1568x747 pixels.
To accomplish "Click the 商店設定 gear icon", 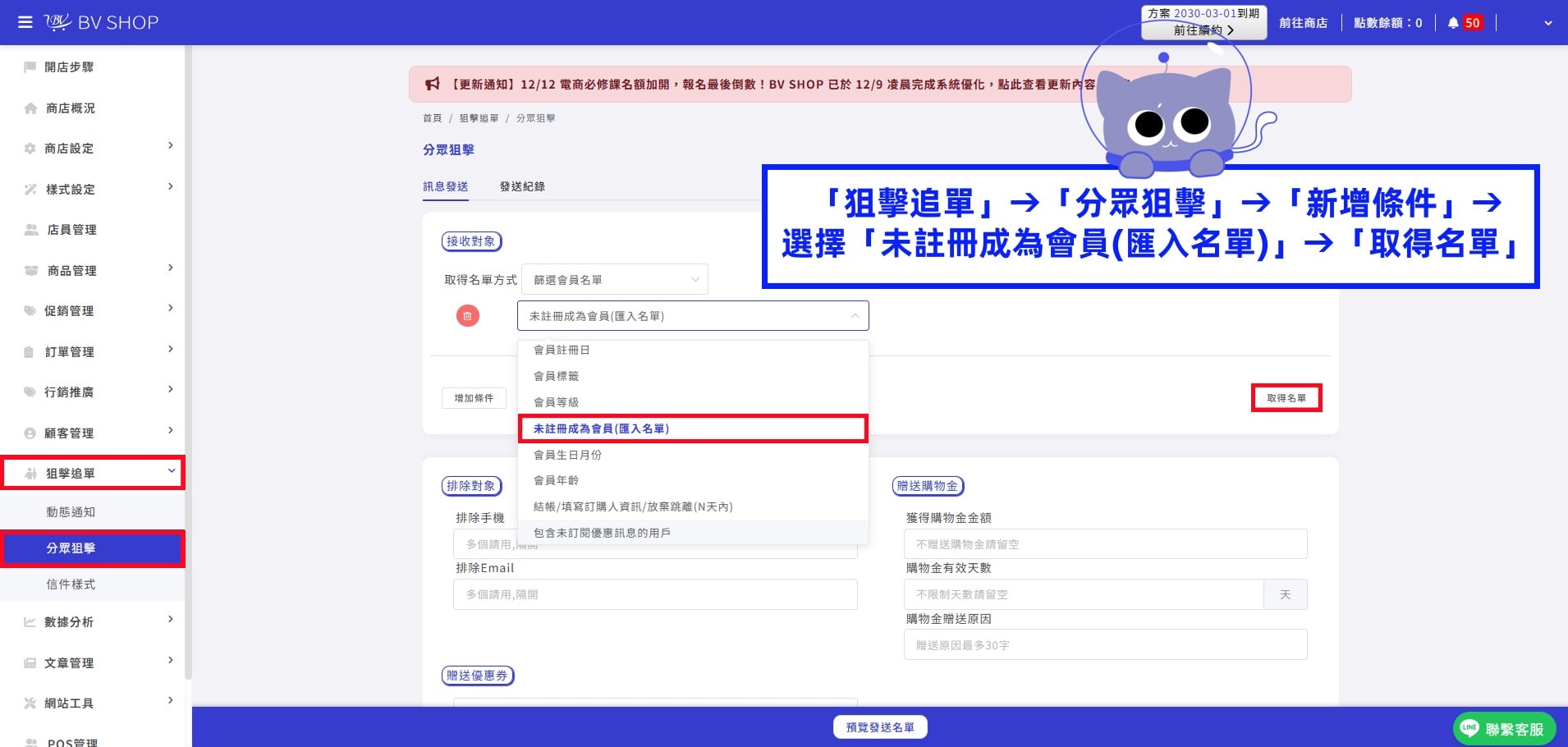I will (30, 149).
